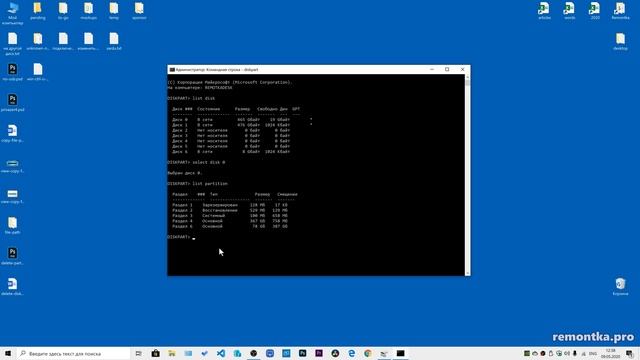Launch Photoshop from the taskbar

point(302,353)
